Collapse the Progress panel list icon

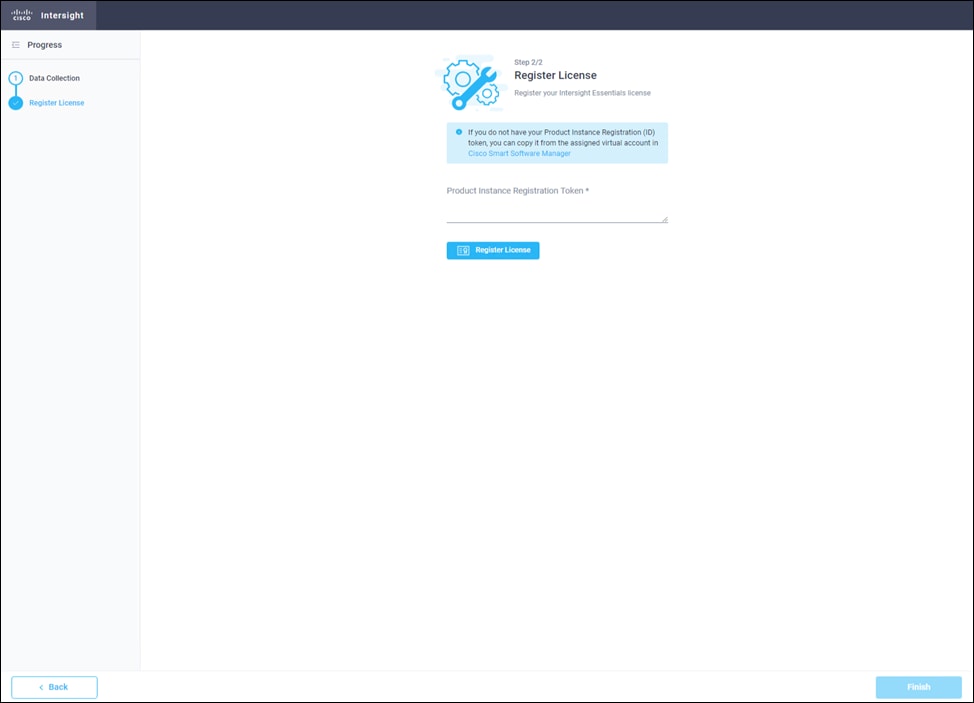16,45
